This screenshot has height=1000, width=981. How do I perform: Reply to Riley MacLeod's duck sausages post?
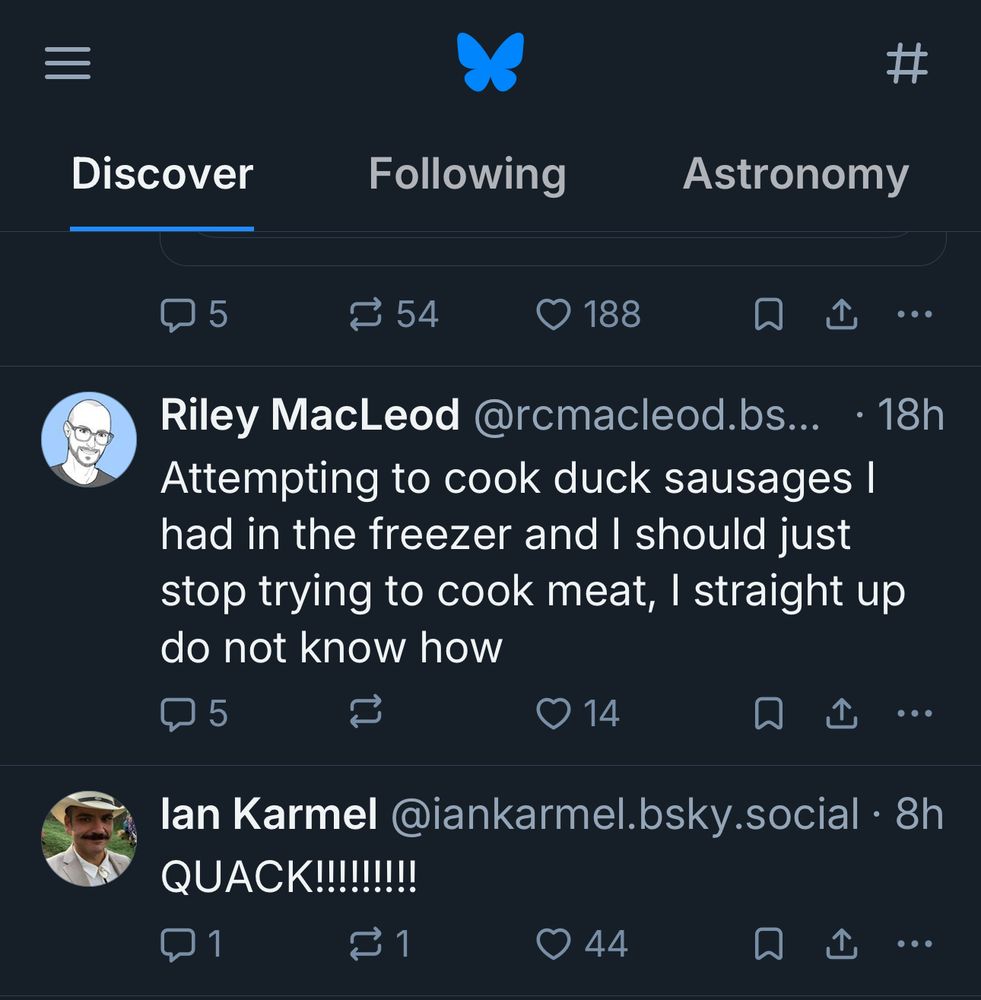[178, 713]
